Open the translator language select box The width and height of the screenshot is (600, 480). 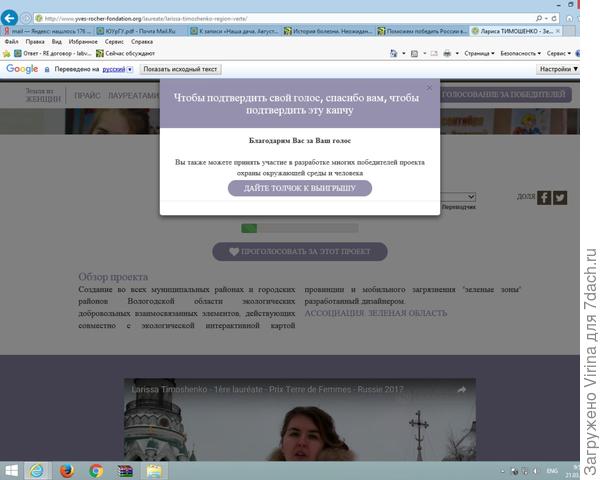[458, 197]
